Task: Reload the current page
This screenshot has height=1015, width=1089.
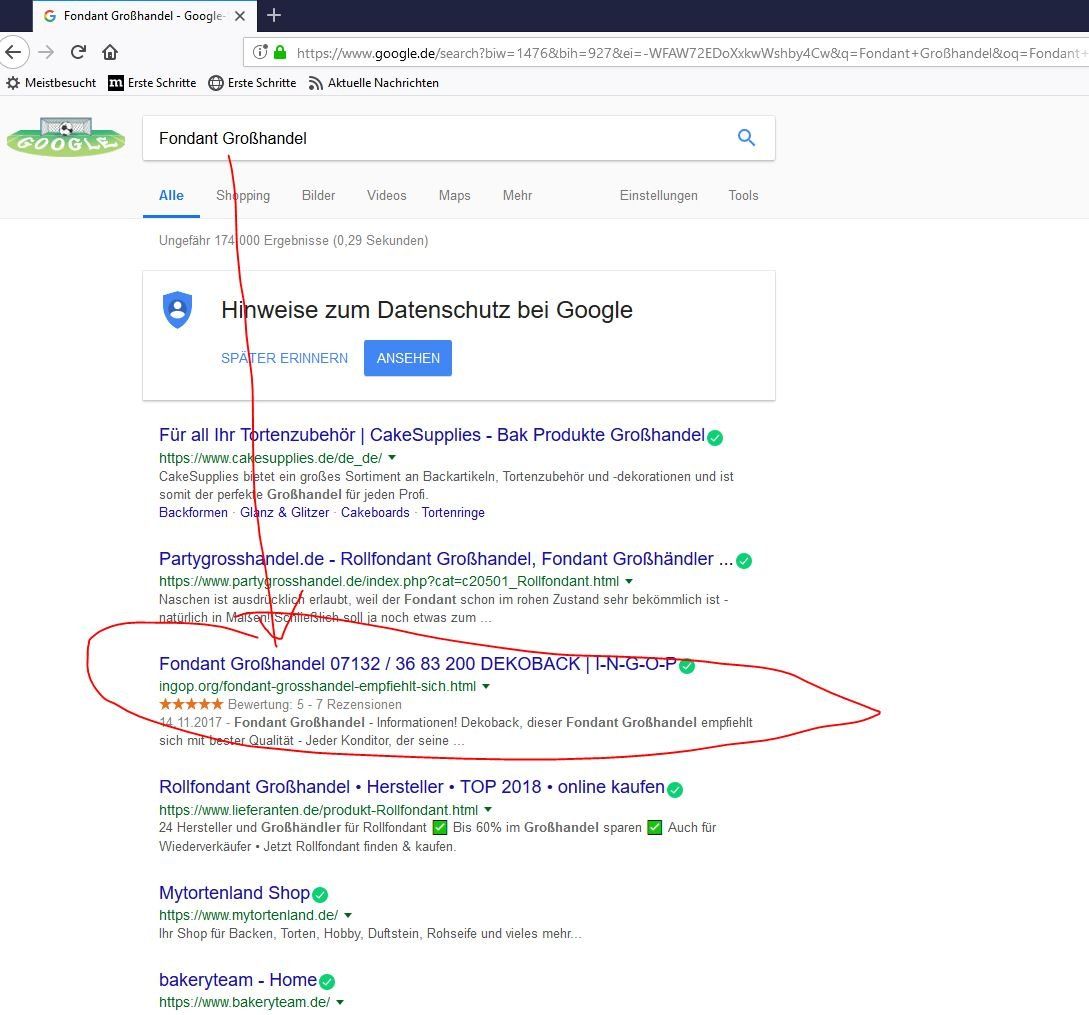Action: click(78, 52)
